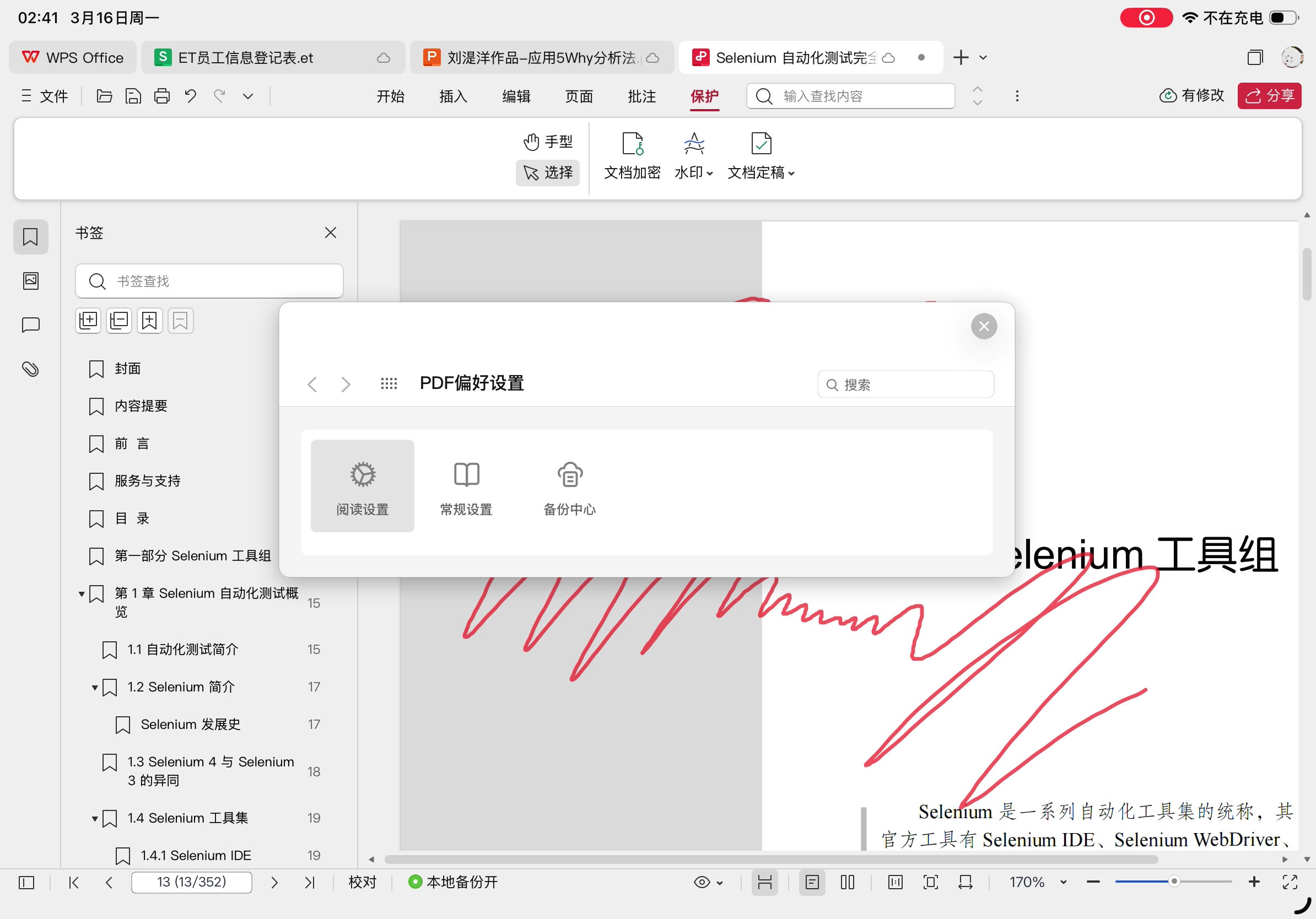Image resolution: width=1316 pixels, height=919 pixels.
Task: Click expand all bookmarks icon
Action: (x=88, y=320)
